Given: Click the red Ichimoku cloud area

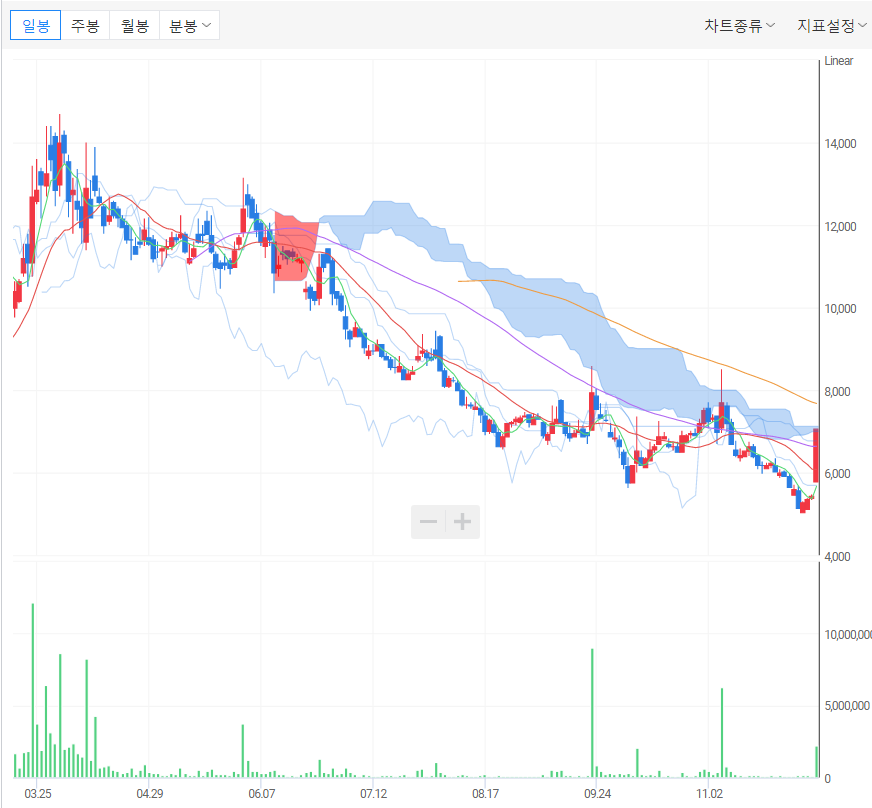Looking at the screenshot, I should 296,247.
